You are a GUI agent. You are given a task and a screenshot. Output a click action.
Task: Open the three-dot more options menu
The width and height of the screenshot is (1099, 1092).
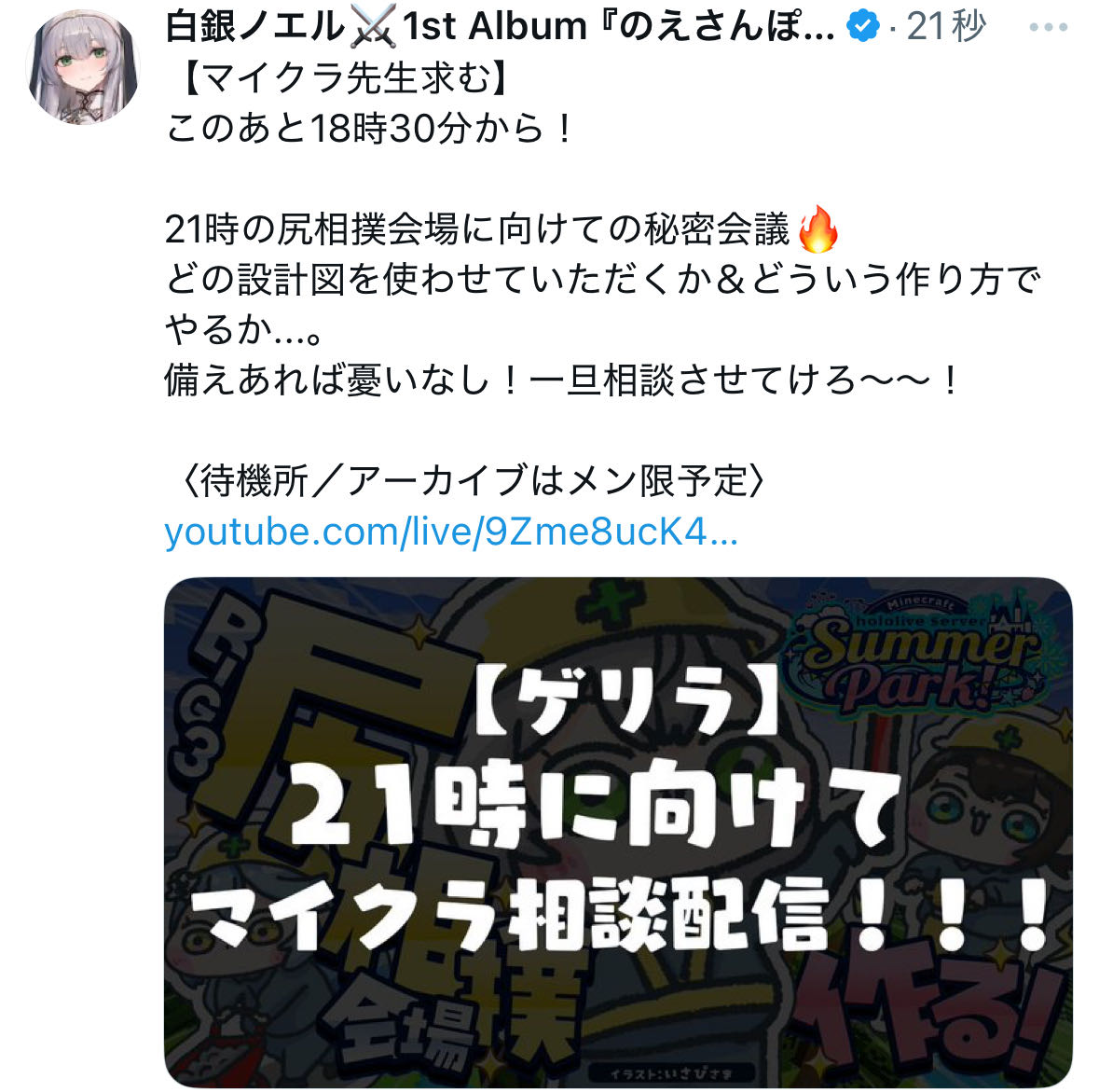1048,27
